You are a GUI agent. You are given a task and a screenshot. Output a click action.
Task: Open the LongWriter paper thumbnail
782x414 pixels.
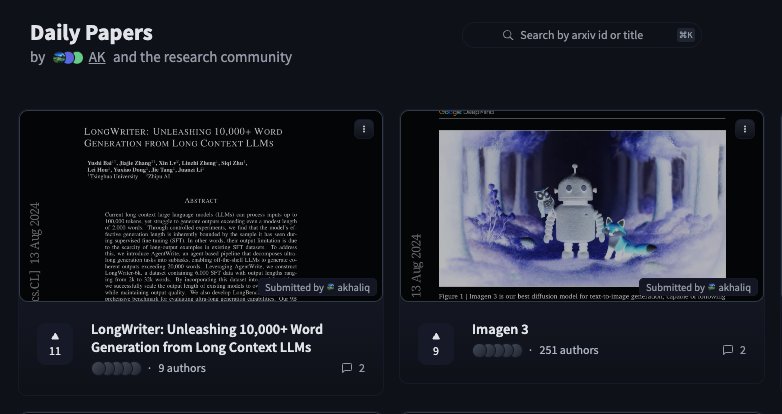(201, 206)
